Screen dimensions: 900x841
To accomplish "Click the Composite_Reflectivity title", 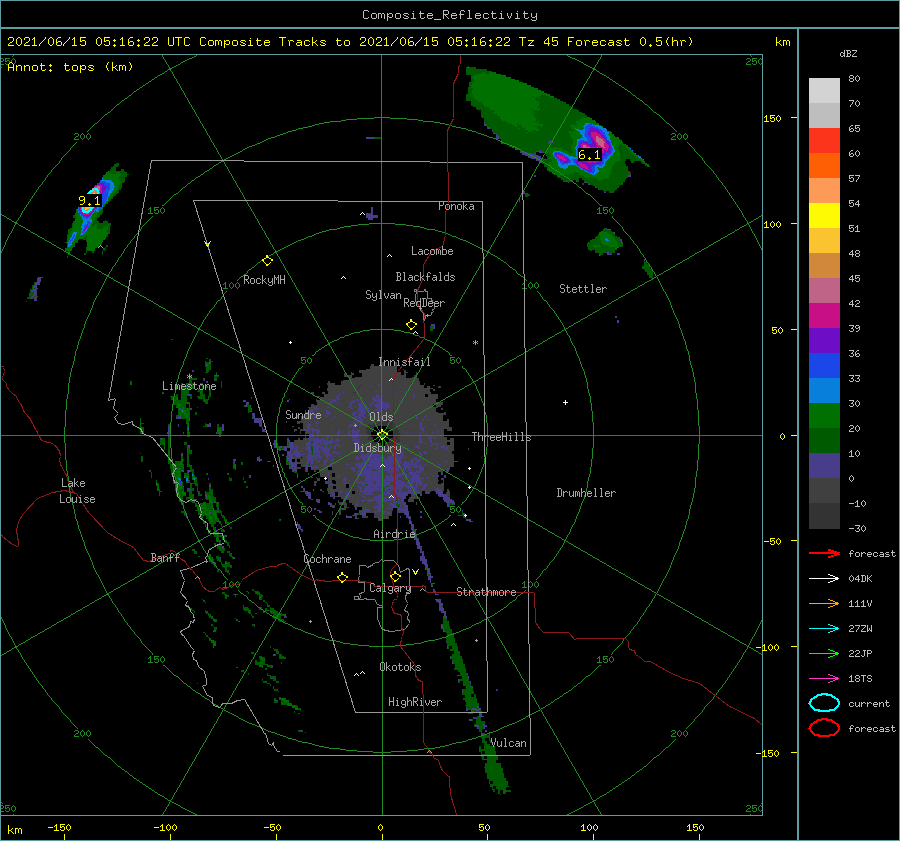I will click(x=449, y=15).
